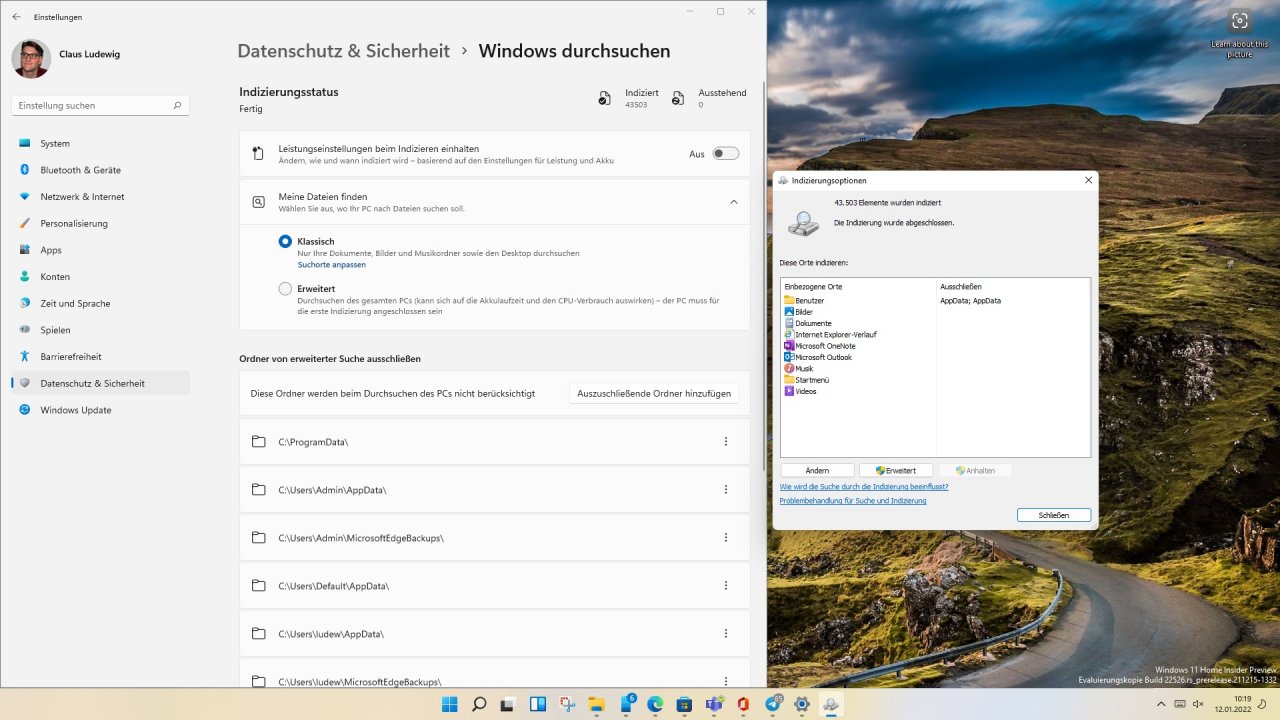Click Erweitert button in Indizierungsoptionen
Screen dimensions: 1280x720
(x=895, y=470)
